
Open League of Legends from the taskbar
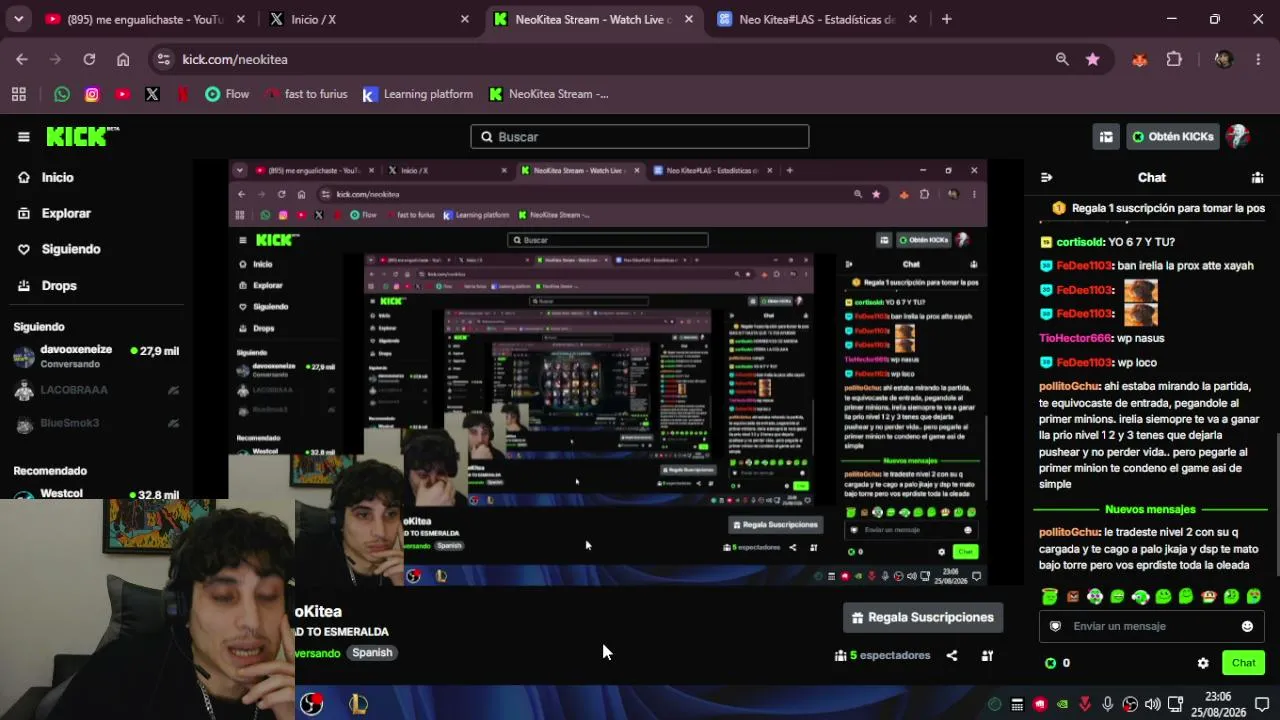(358, 704)
